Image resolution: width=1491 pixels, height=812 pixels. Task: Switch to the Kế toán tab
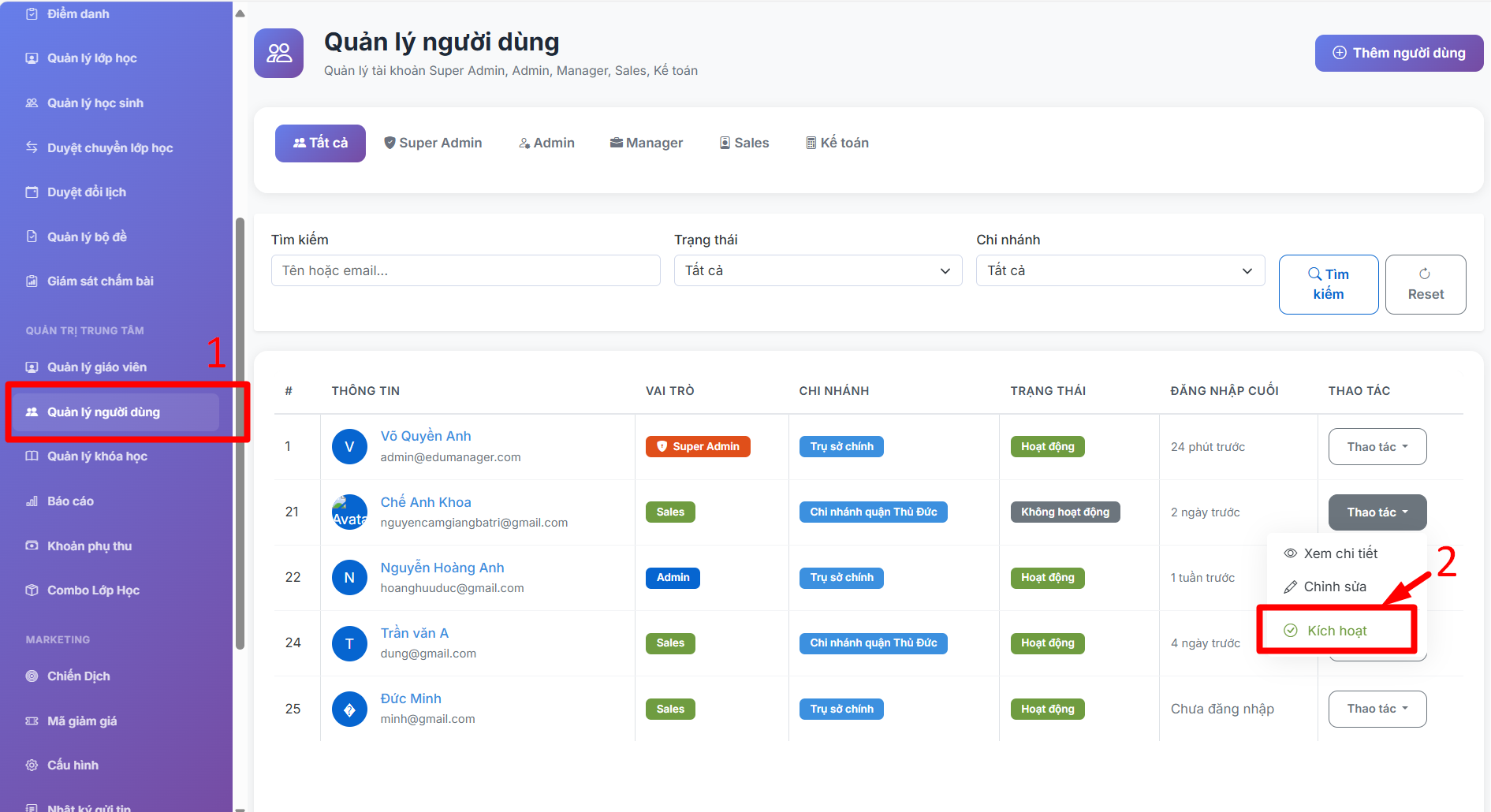coord(837,143)
